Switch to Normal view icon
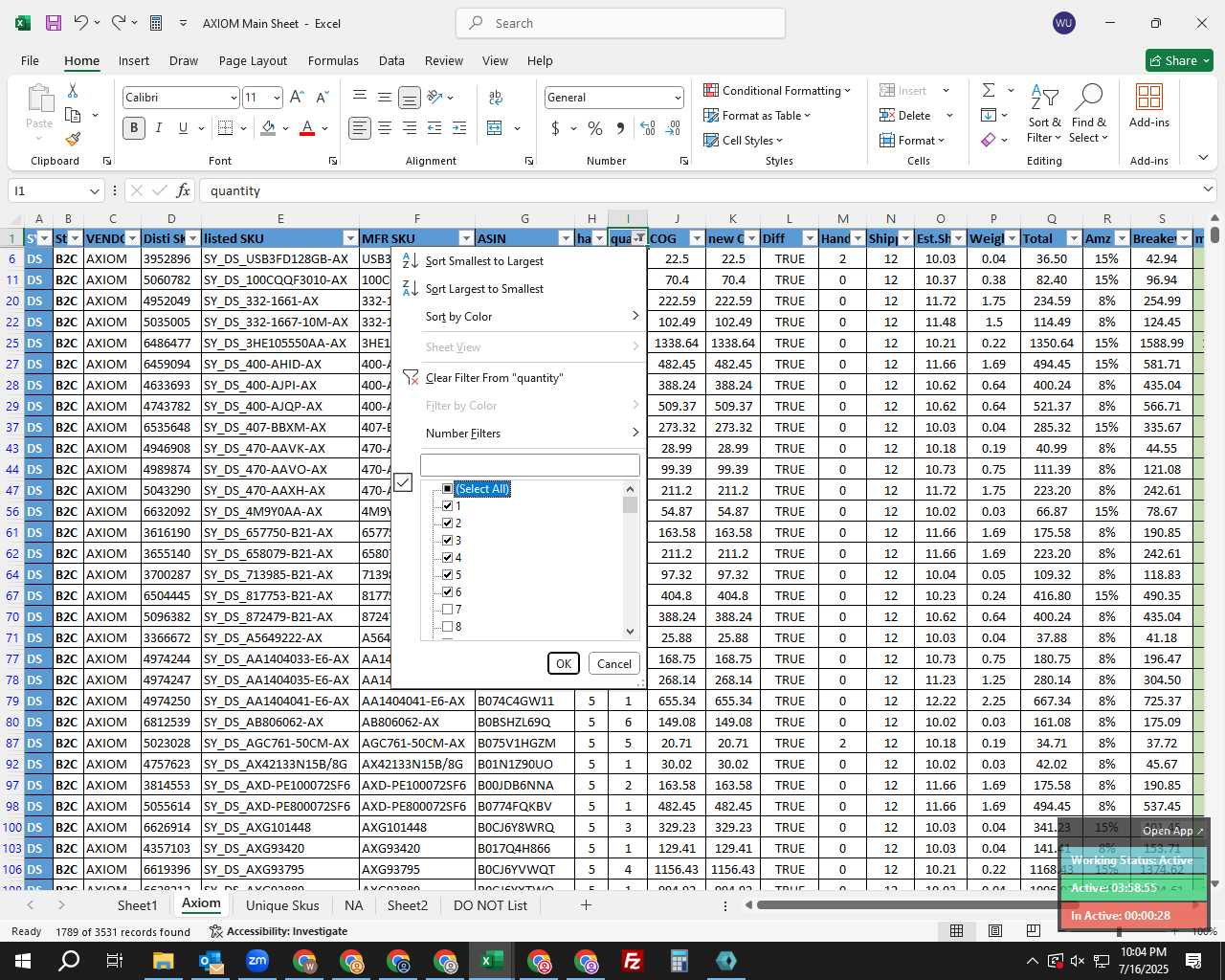Viewport: 1225px width, 980px height. 956,930
